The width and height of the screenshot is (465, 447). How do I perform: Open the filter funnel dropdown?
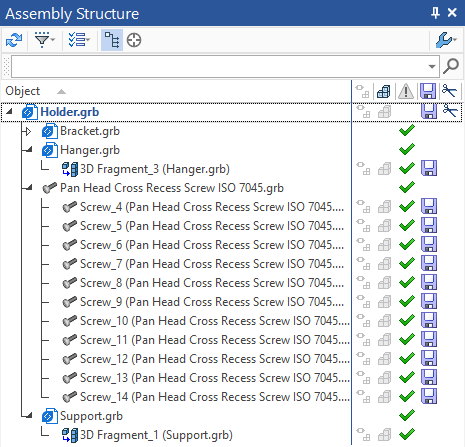click(x=44, y=40)
